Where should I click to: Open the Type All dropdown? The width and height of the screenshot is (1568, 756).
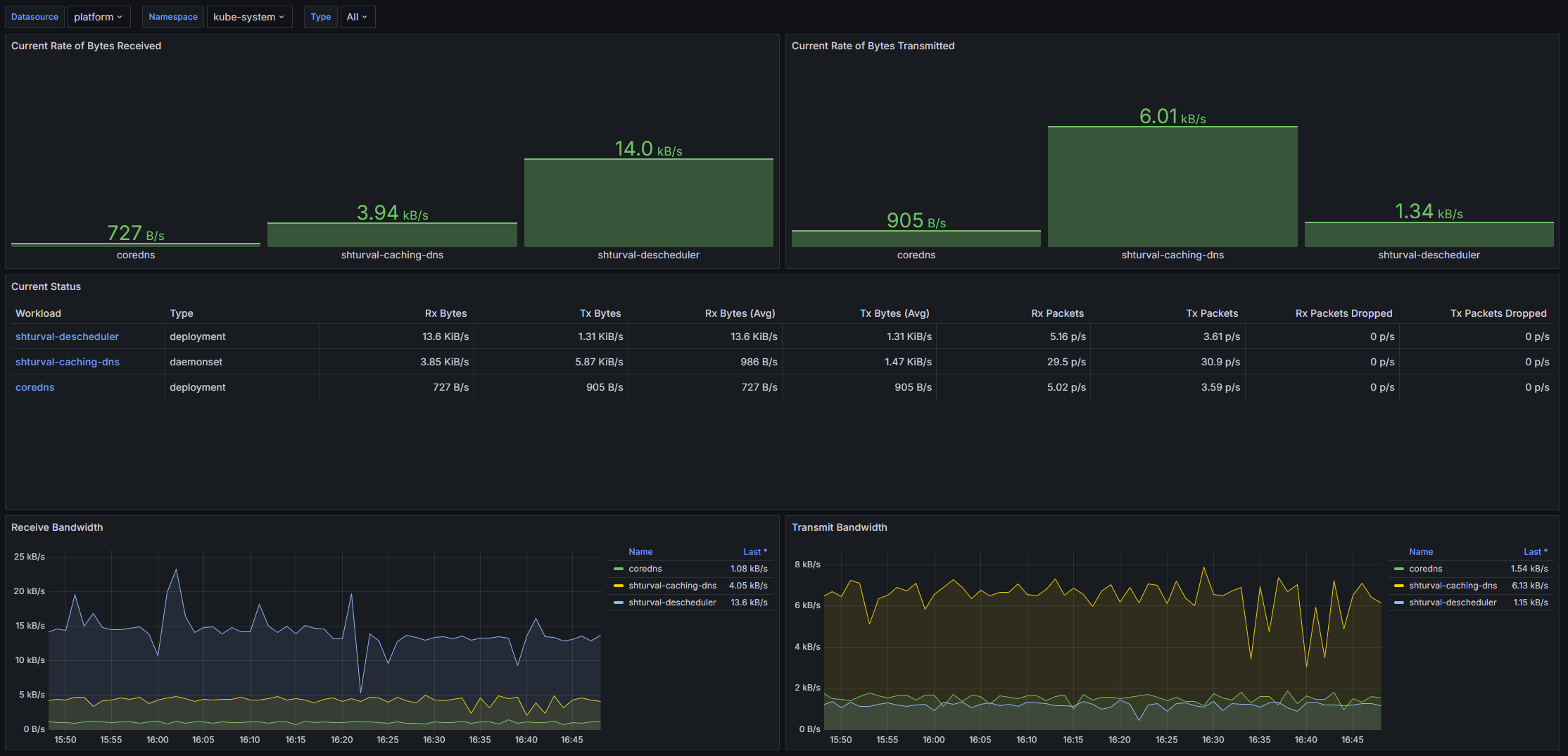click(x=357, y=17)
